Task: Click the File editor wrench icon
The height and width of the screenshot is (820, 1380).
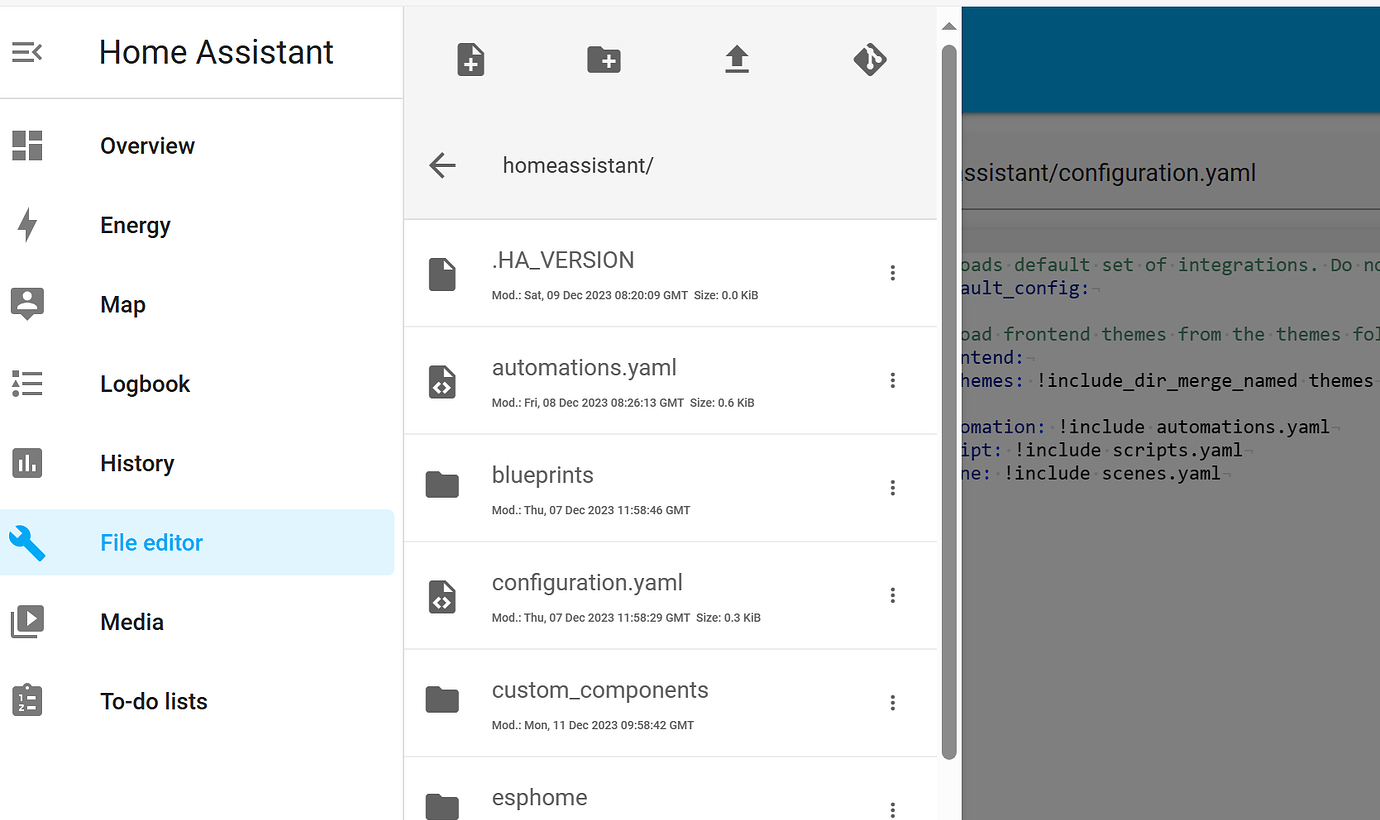Action: [x=27, y=542]
